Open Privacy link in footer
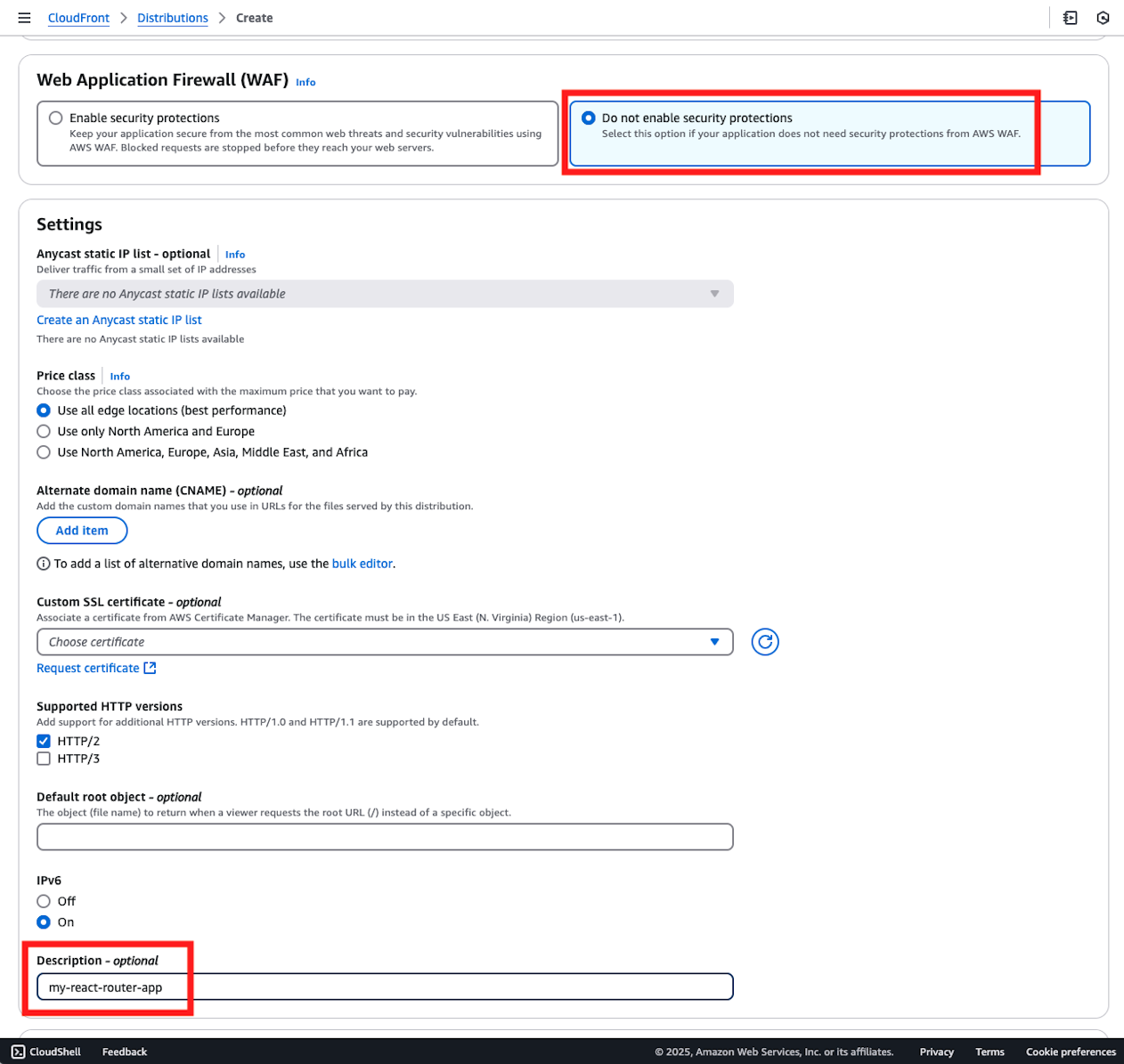 point(937,1052)
